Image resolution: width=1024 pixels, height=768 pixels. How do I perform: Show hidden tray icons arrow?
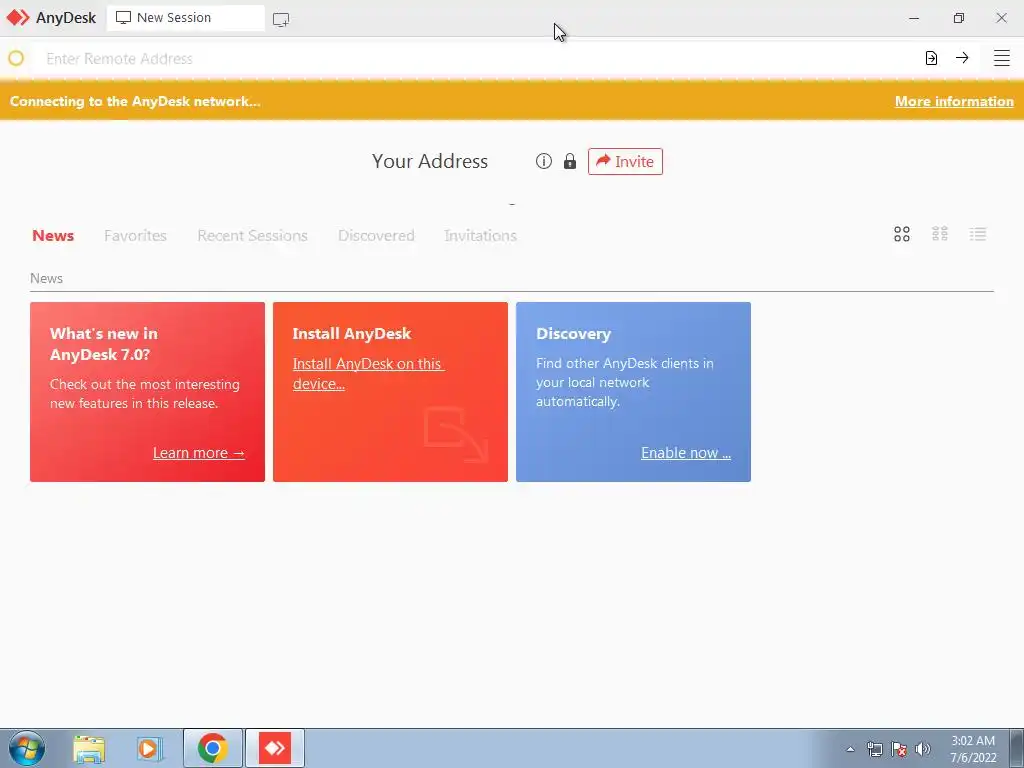click(x=850, y=749)
